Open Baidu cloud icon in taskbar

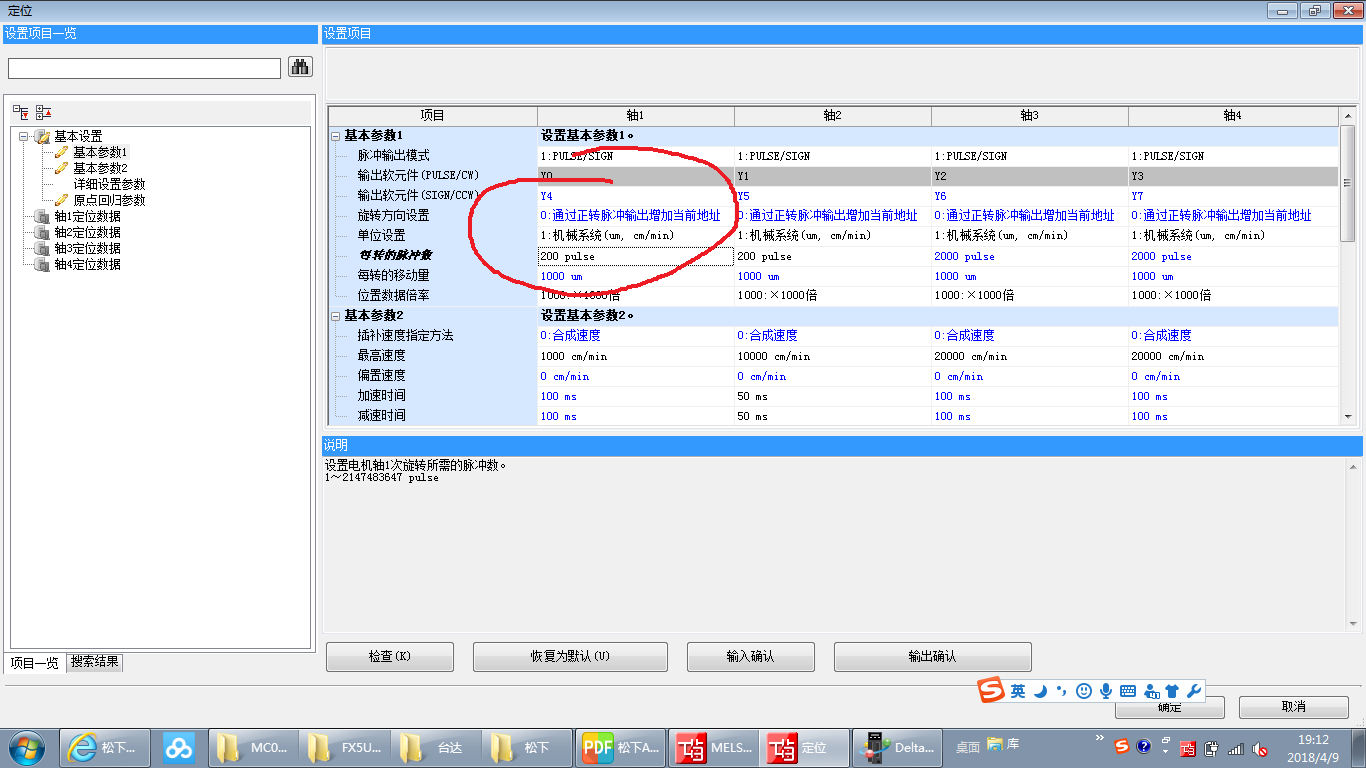pyautogui.click(x=179, y=747)
